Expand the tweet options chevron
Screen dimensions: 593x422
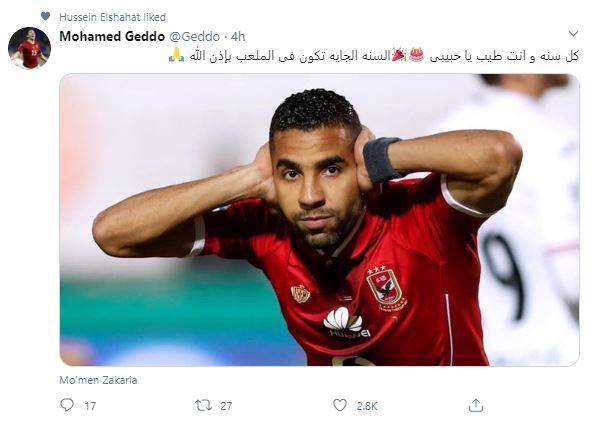pyautogui.click(x=573, y=34)
